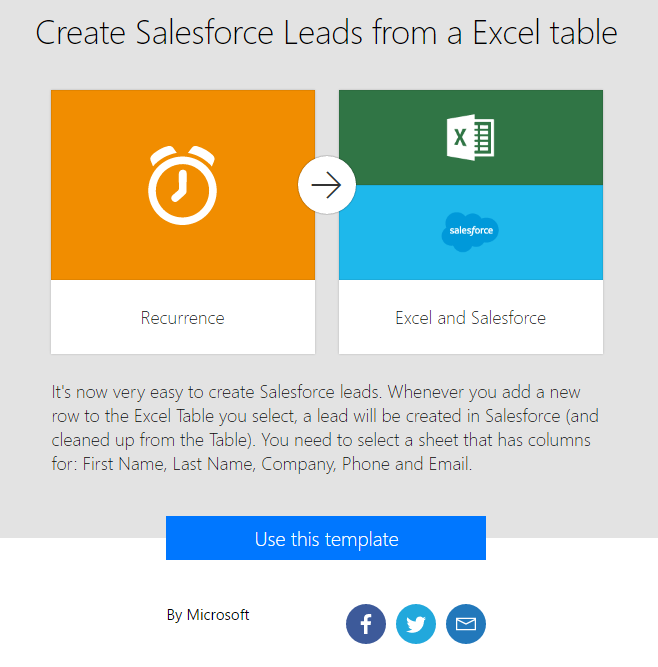Click the description line starting "cleaned up from the Table"
The width and height of the screenshot is (658, 667).
click(320, 440)
